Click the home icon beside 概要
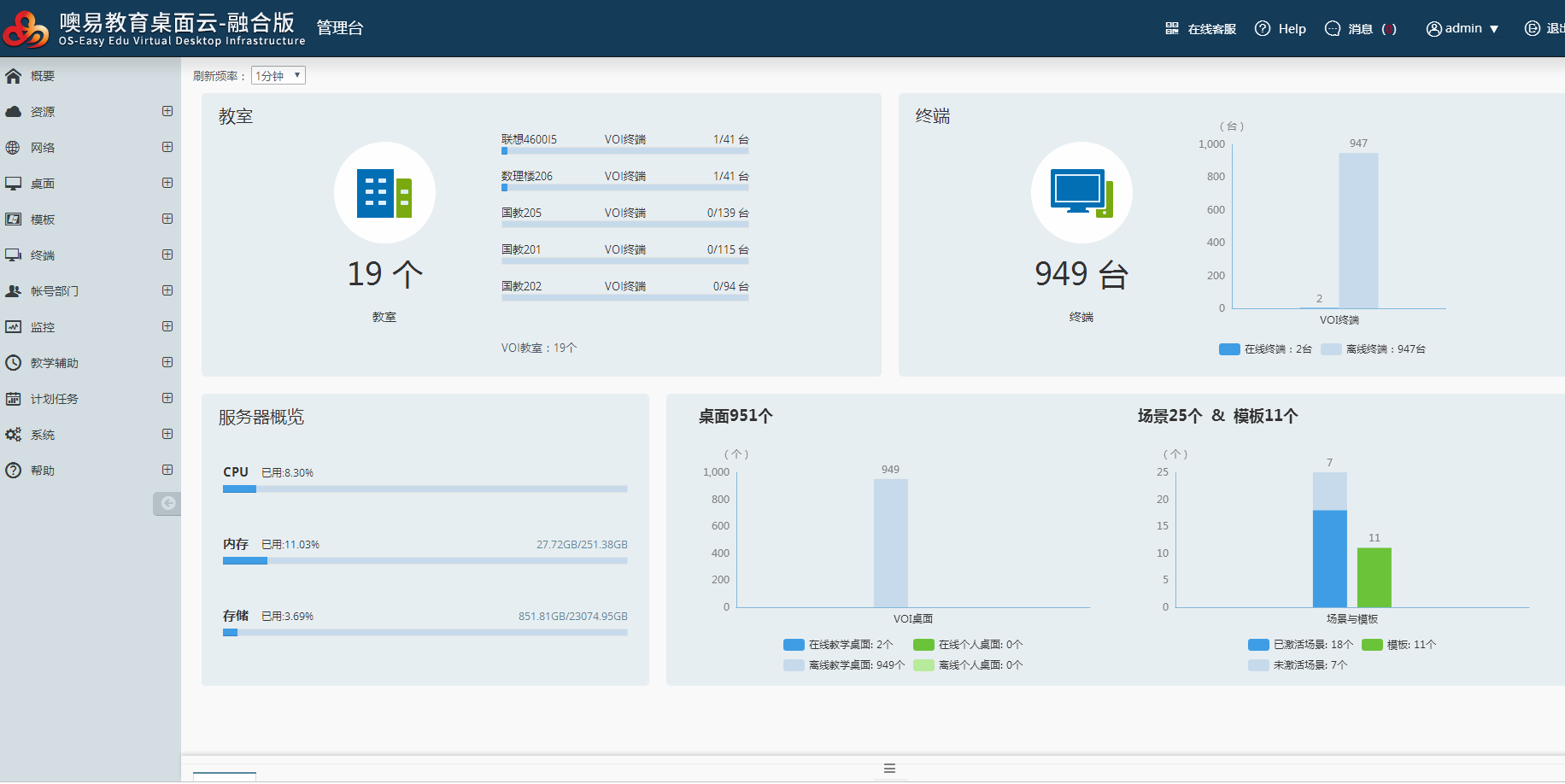 (x=13, y=76)
